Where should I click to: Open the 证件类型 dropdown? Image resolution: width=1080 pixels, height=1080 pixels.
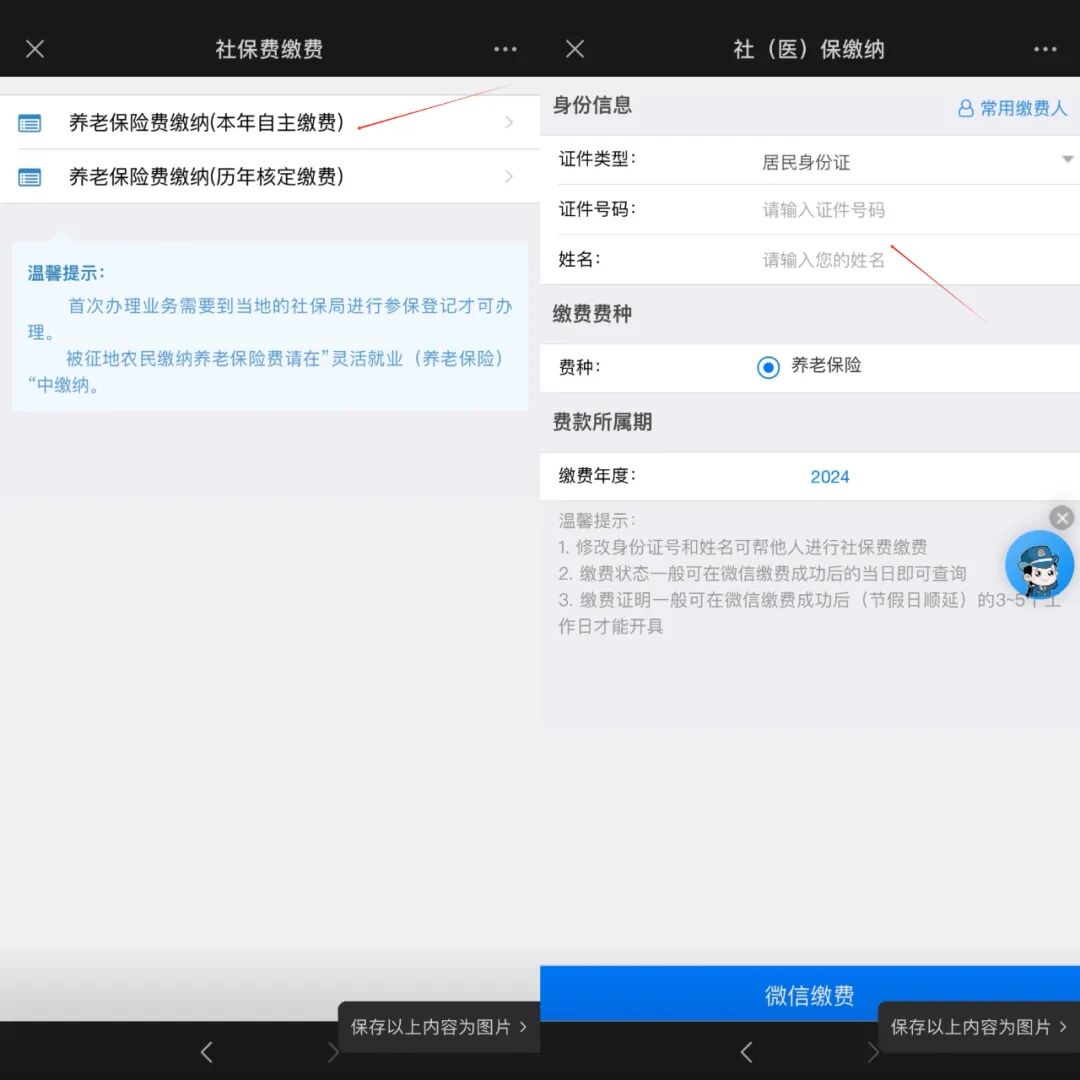click(x=1068, y=158)
